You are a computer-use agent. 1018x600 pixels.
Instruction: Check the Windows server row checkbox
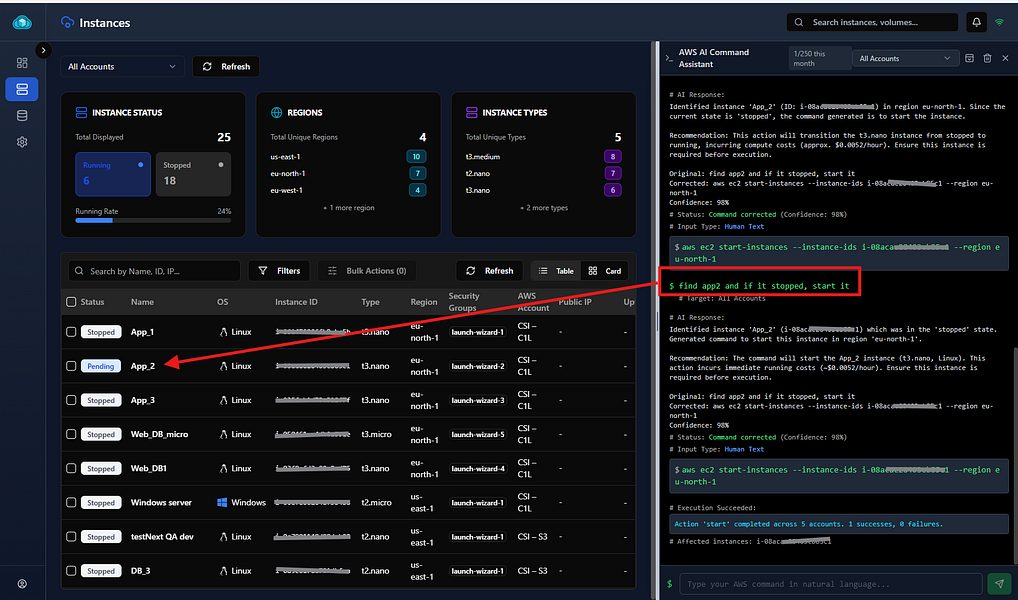click(71, 503)
